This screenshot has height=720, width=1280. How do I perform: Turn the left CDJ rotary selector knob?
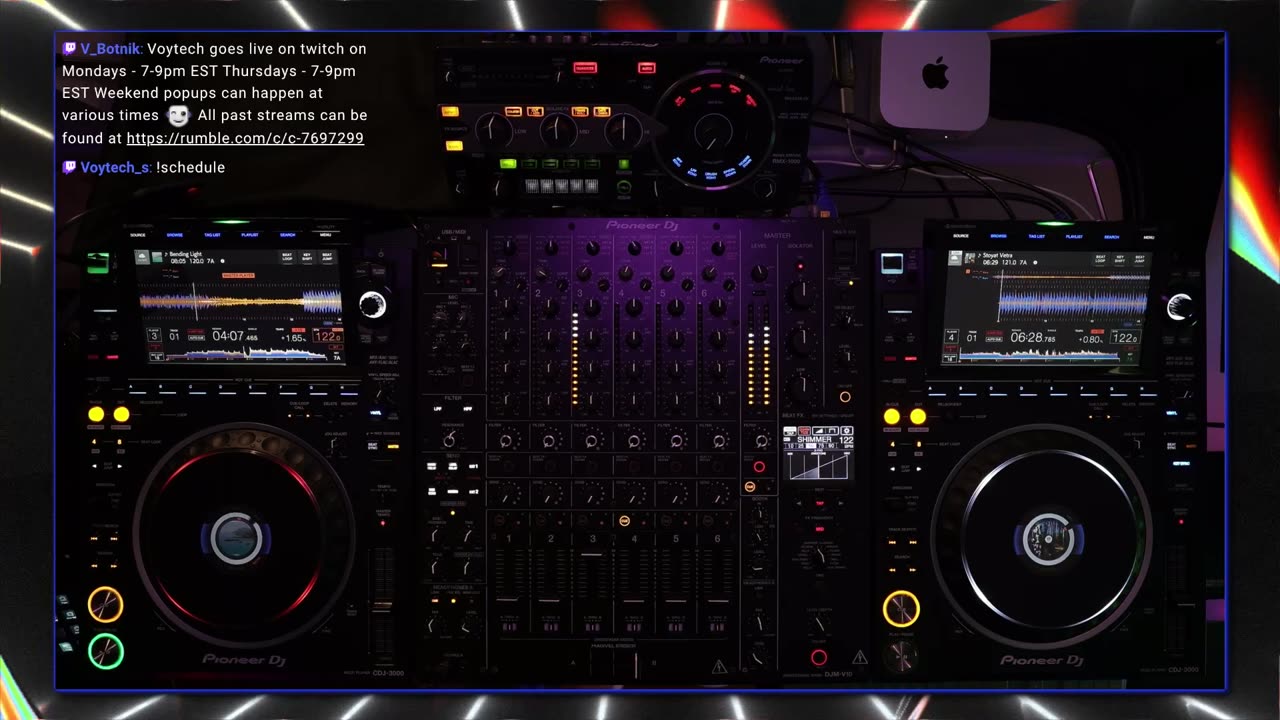coord(373,304)
